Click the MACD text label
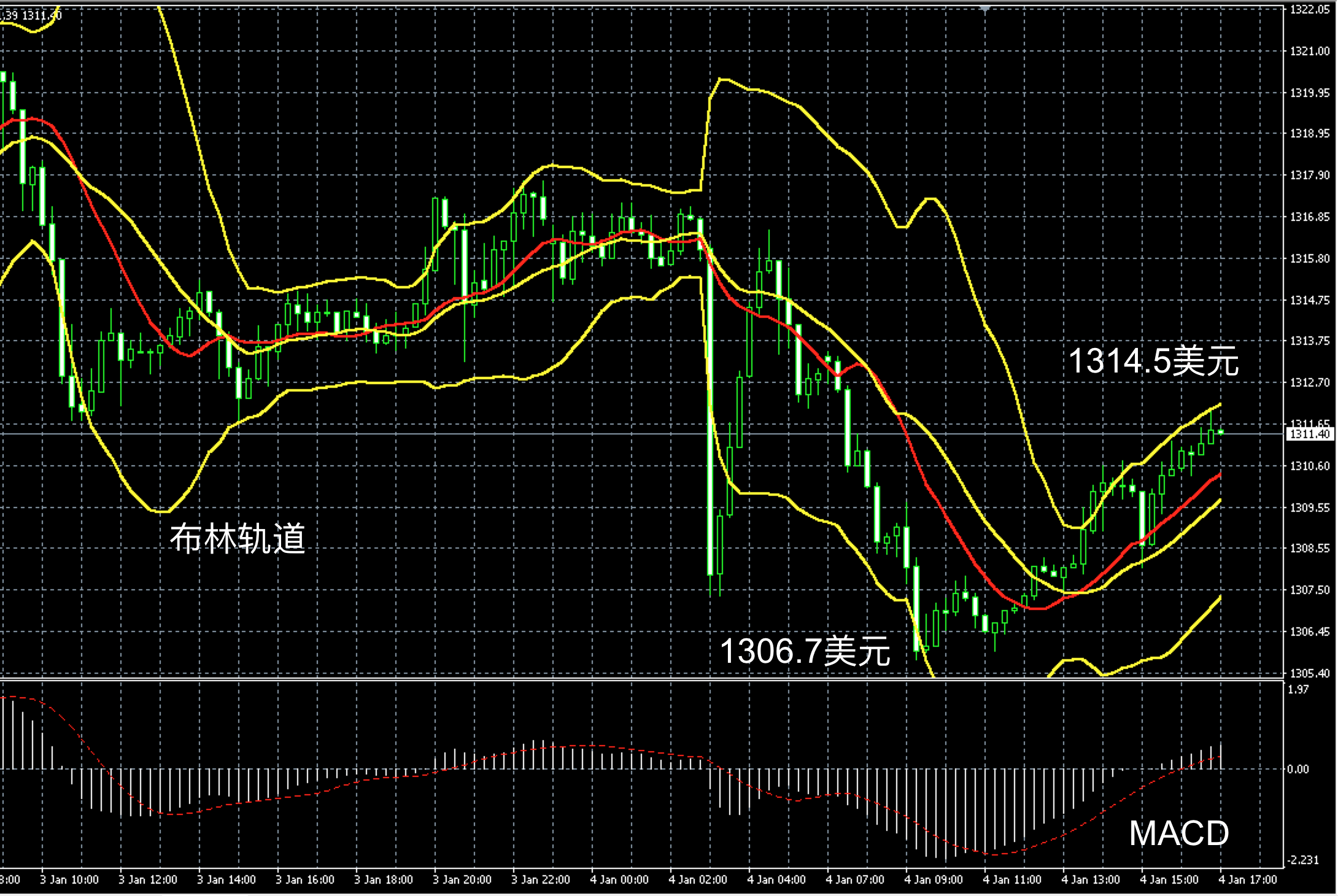The width and height of the screenshot is (1338, 896). (1178, 833)
